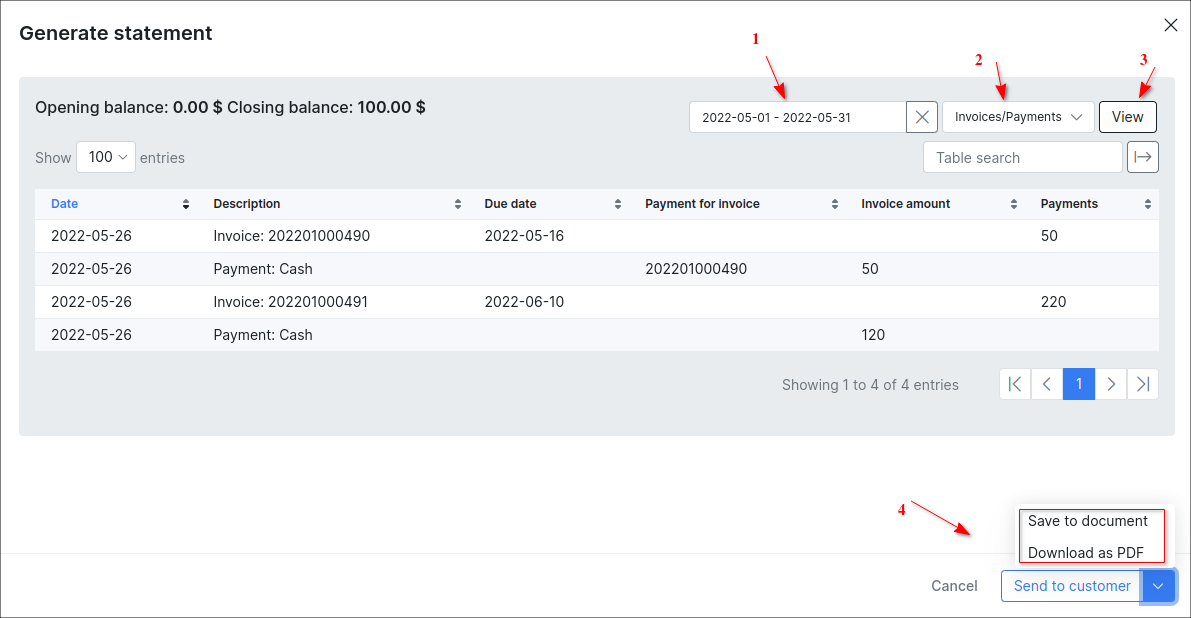
Task: Select Download as PDF option
Action: (1085, 553)
